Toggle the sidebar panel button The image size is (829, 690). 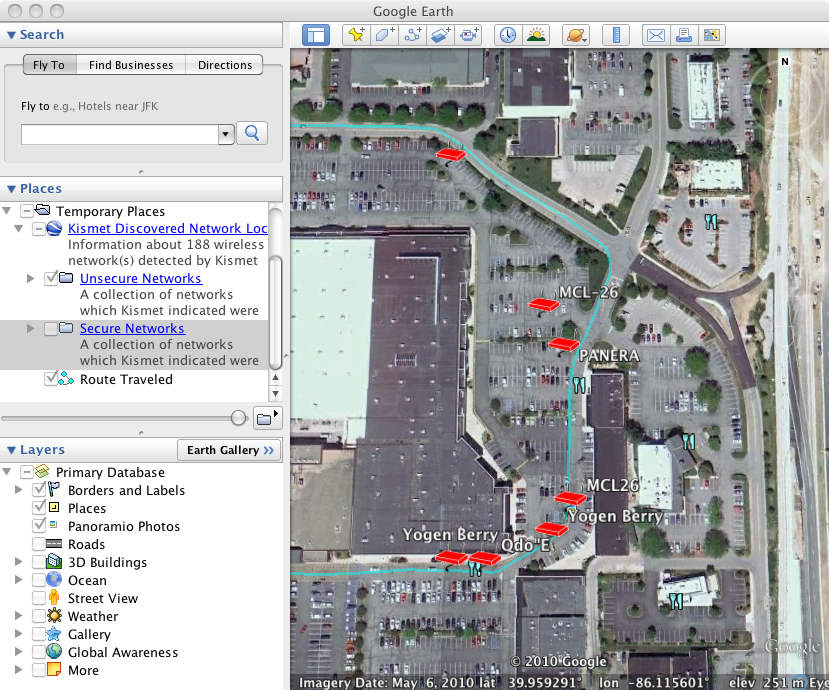pyautogui.click(x=316, y=35)
